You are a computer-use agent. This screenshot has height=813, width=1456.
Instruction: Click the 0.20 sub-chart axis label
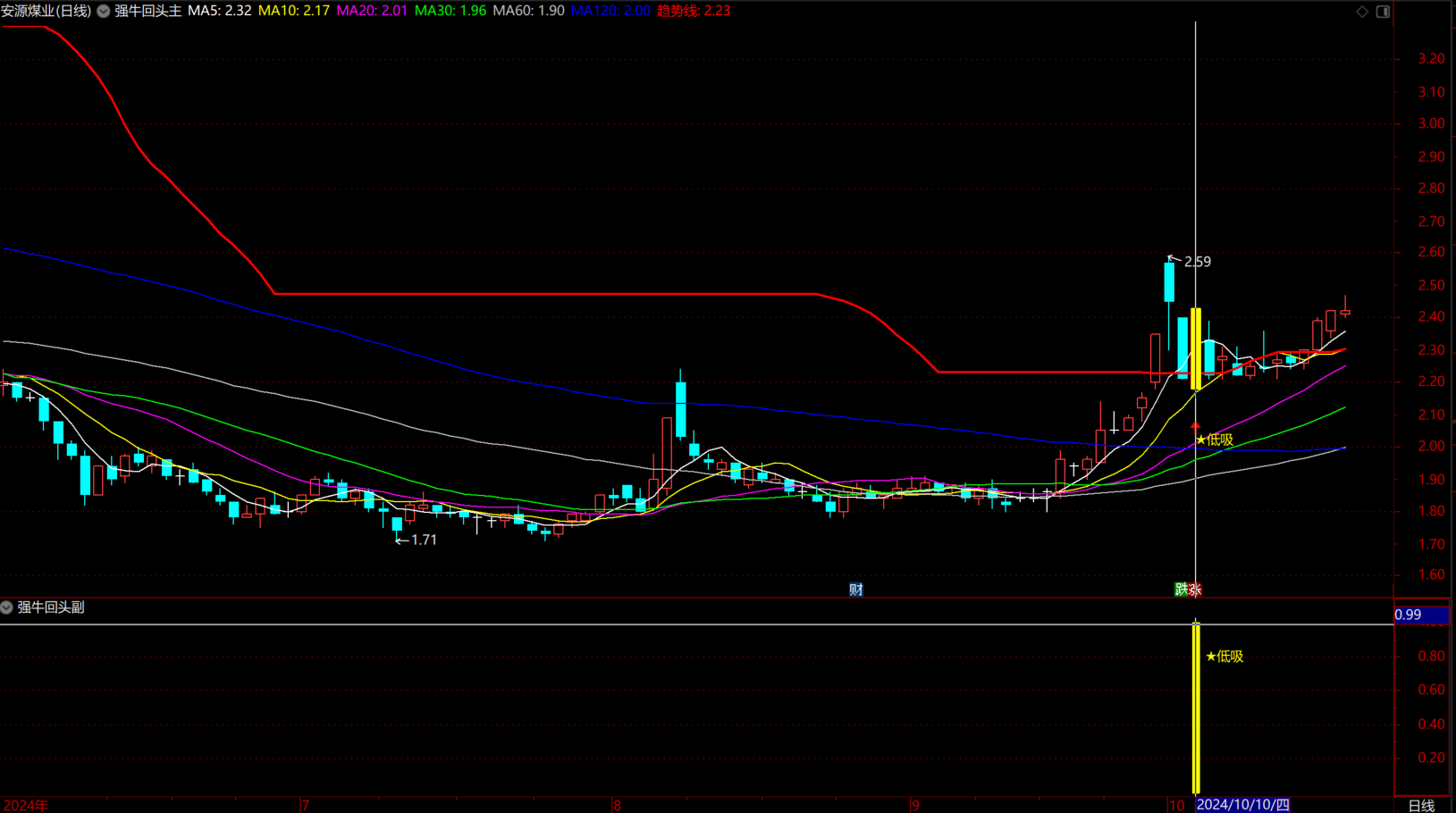click(x=1431, y=758)
